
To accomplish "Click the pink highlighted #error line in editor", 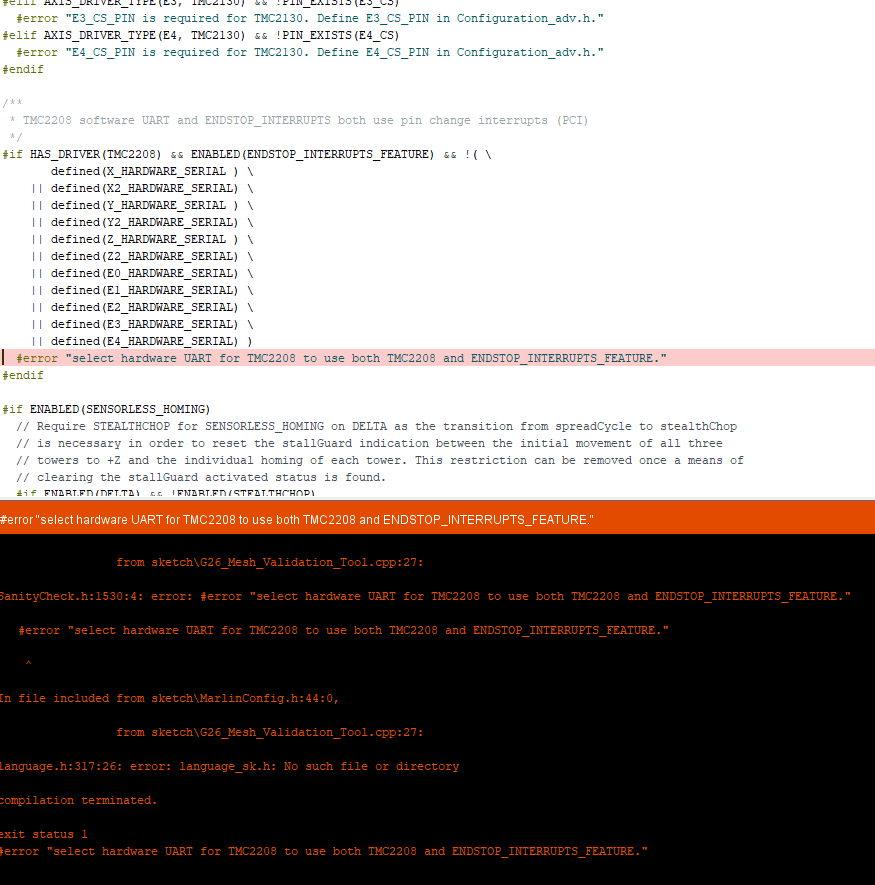I will [x=340, y=358].
